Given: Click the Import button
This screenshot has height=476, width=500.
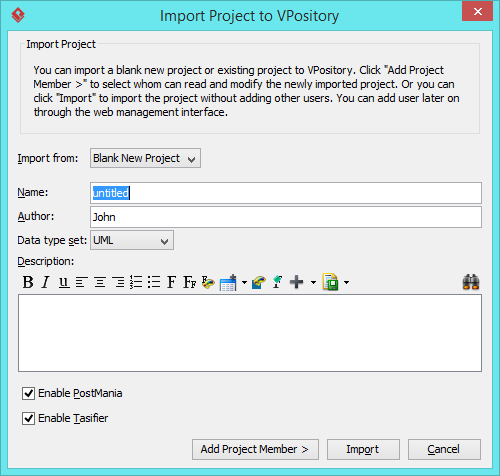Looking at the screenshot, I should [363, 449].
